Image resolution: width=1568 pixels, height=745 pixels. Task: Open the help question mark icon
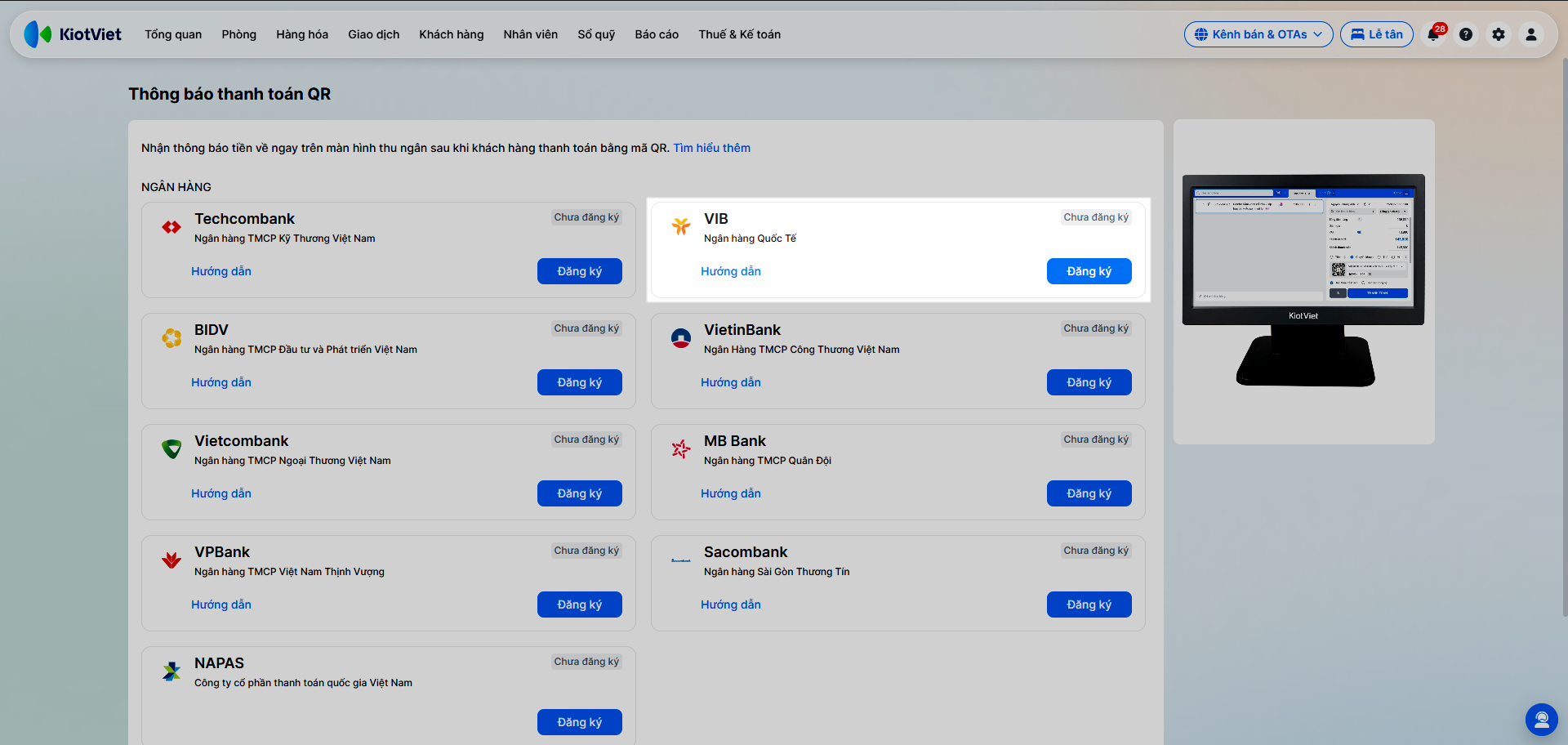[1466, 34]
